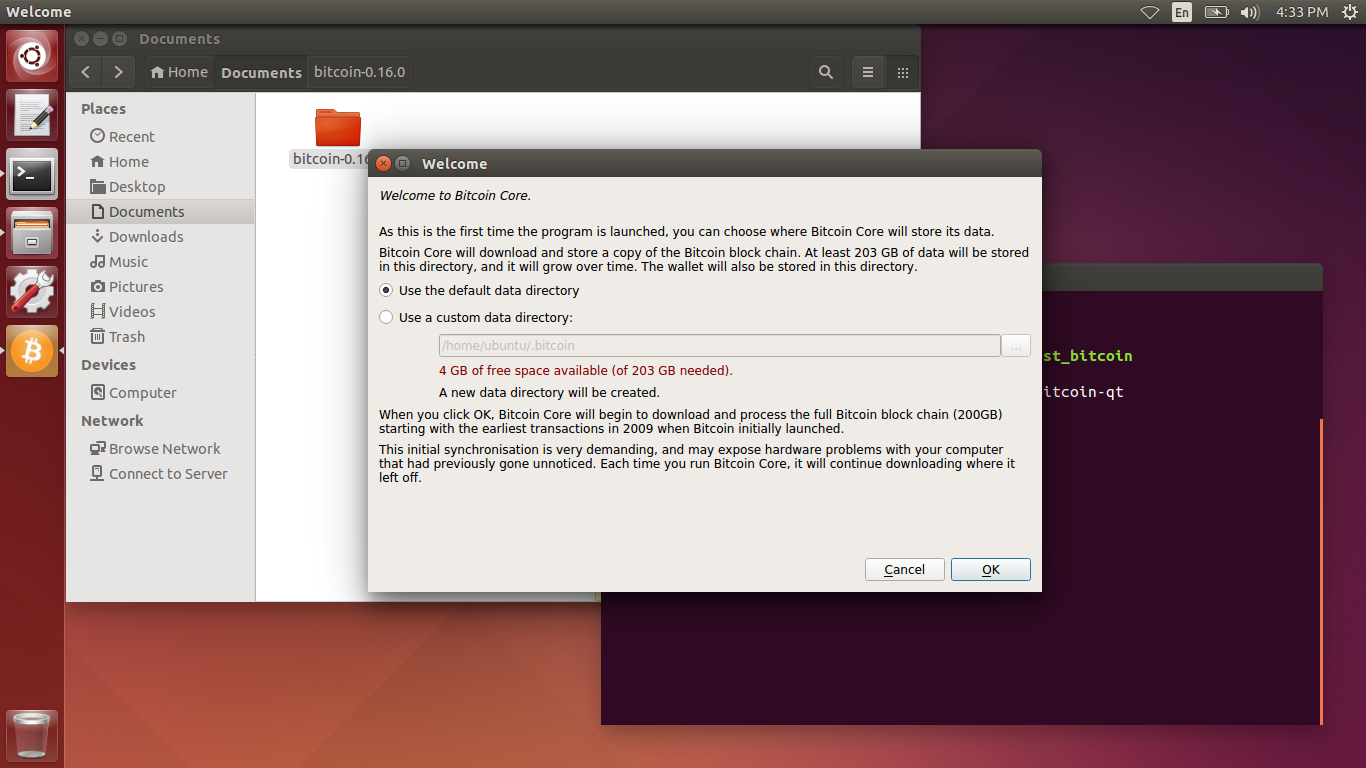The image size is (1366, 768).
Task: Click the 'Welcome to Bitcoin Core.' heading
Action: pos(455,195)
